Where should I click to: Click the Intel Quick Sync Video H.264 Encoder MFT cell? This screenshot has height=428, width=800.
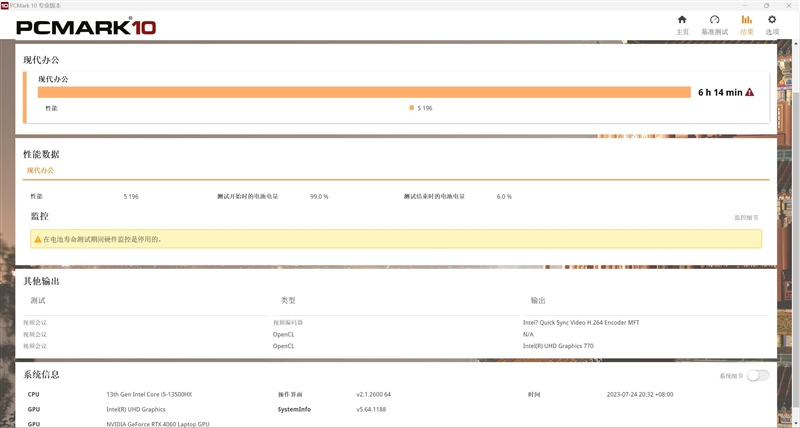coord(581,322)
